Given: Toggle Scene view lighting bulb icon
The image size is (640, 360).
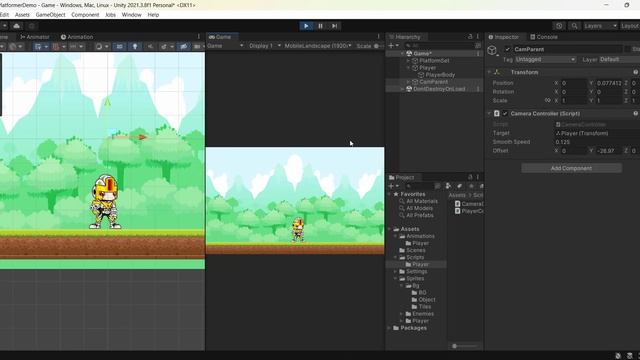Looking at the screenshot, I should pyautogui.click(x=135, y=46).
